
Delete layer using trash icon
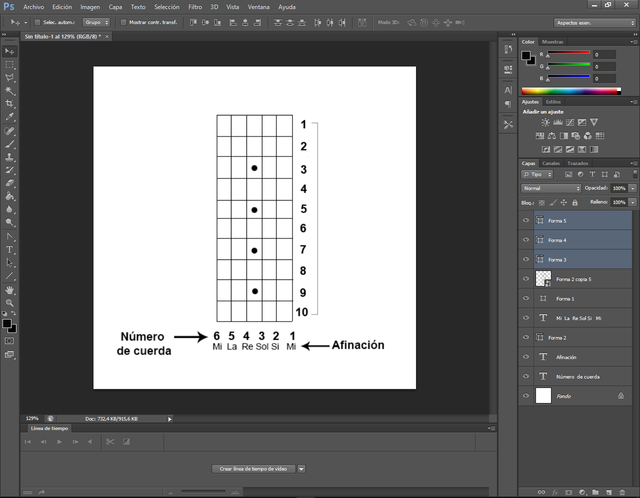(x=622, y=492)
